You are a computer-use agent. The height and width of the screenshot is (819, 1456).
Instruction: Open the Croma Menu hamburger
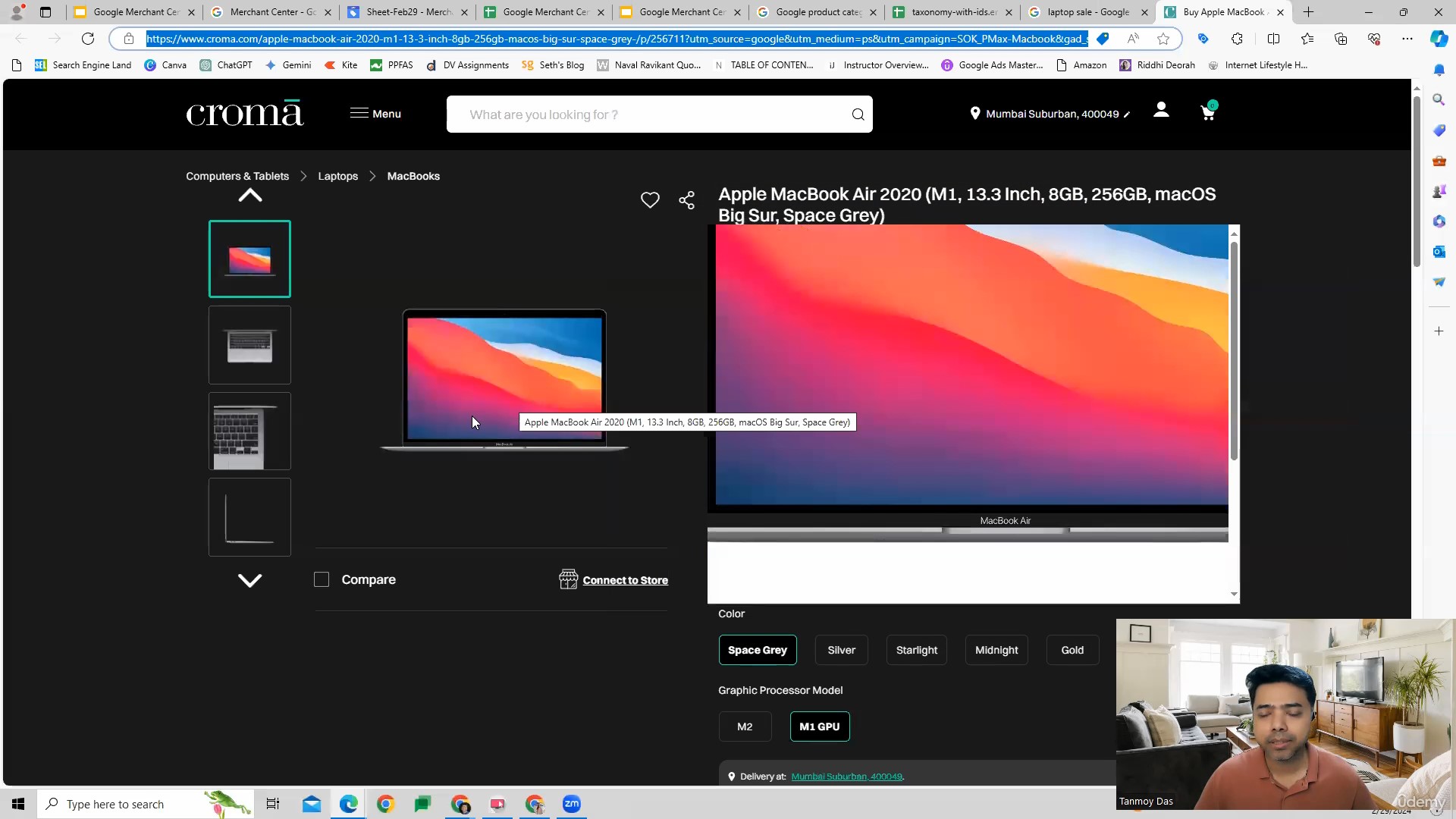375,114
